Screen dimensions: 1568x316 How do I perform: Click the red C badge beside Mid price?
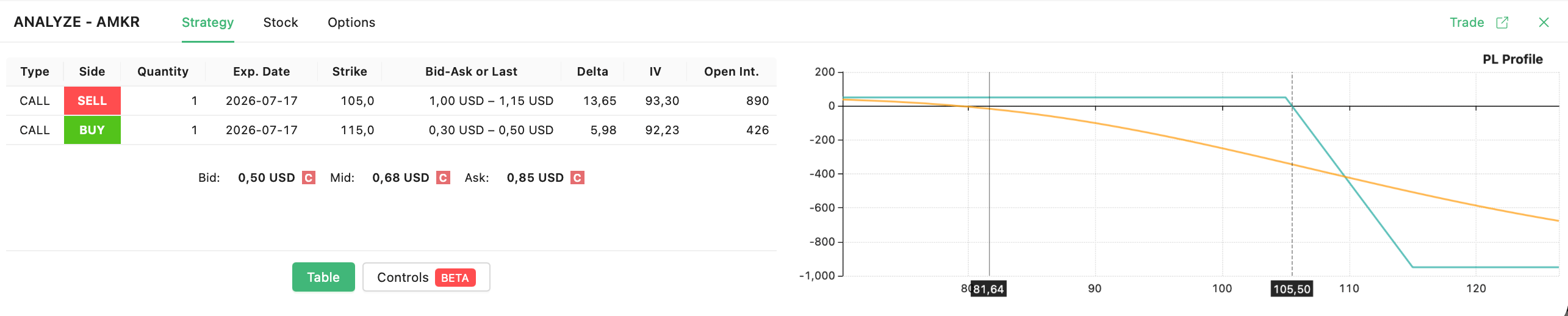443,178
